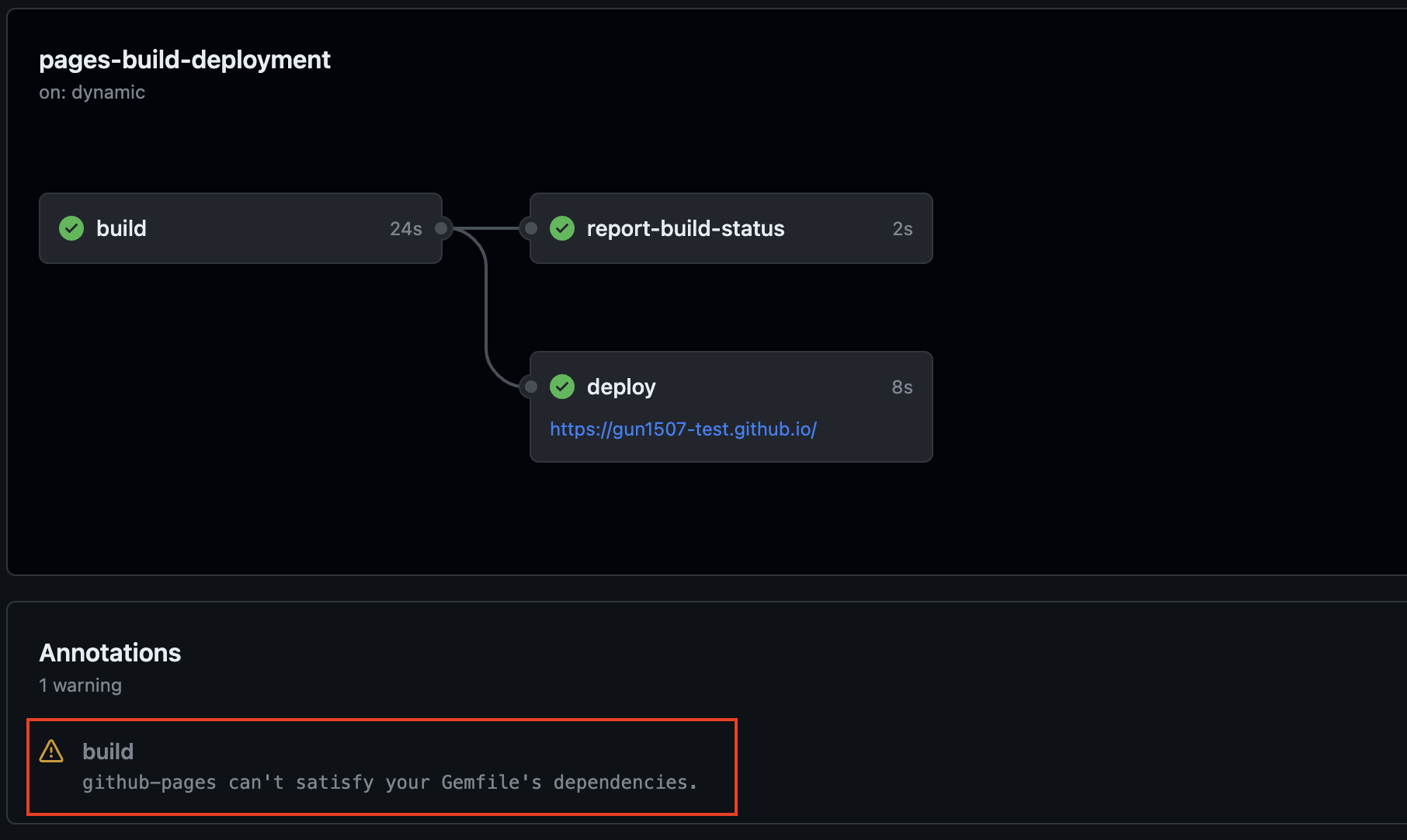The image size is (1407, 840).
Task: Click the deploy job's green check icon
Action: (562, 387)
